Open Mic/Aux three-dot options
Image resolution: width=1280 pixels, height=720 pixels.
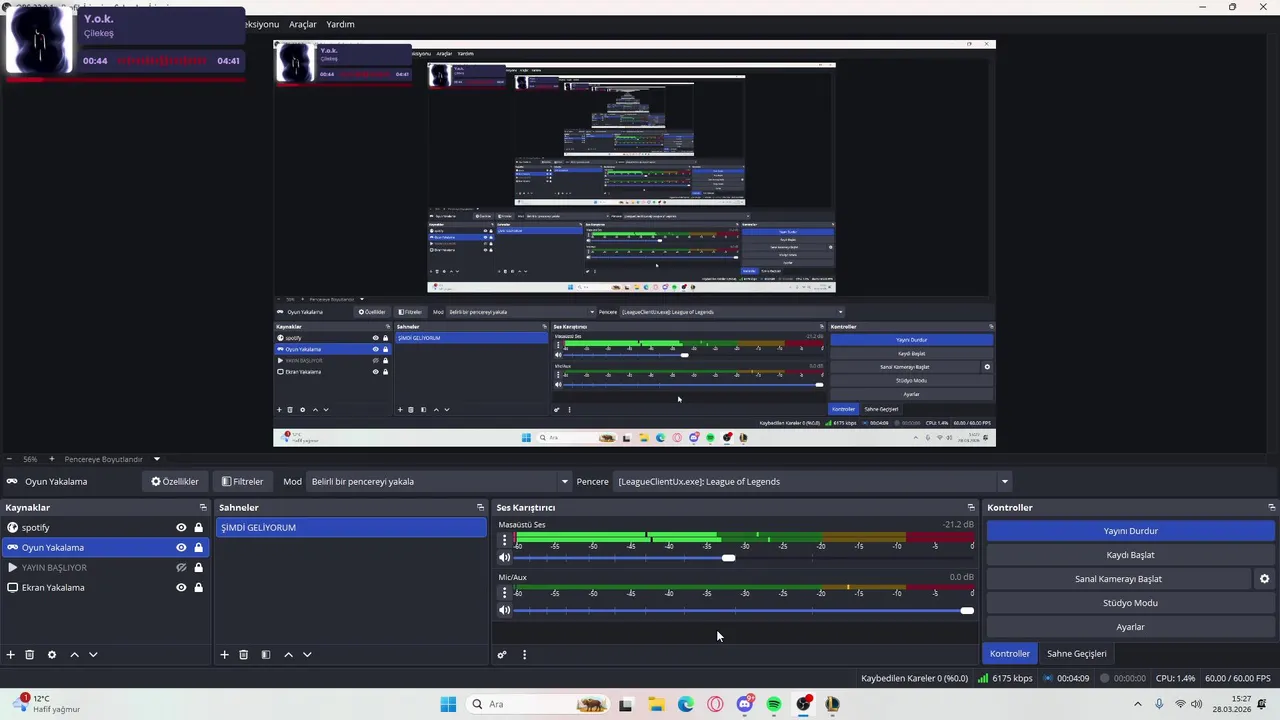tap(504, 592)
